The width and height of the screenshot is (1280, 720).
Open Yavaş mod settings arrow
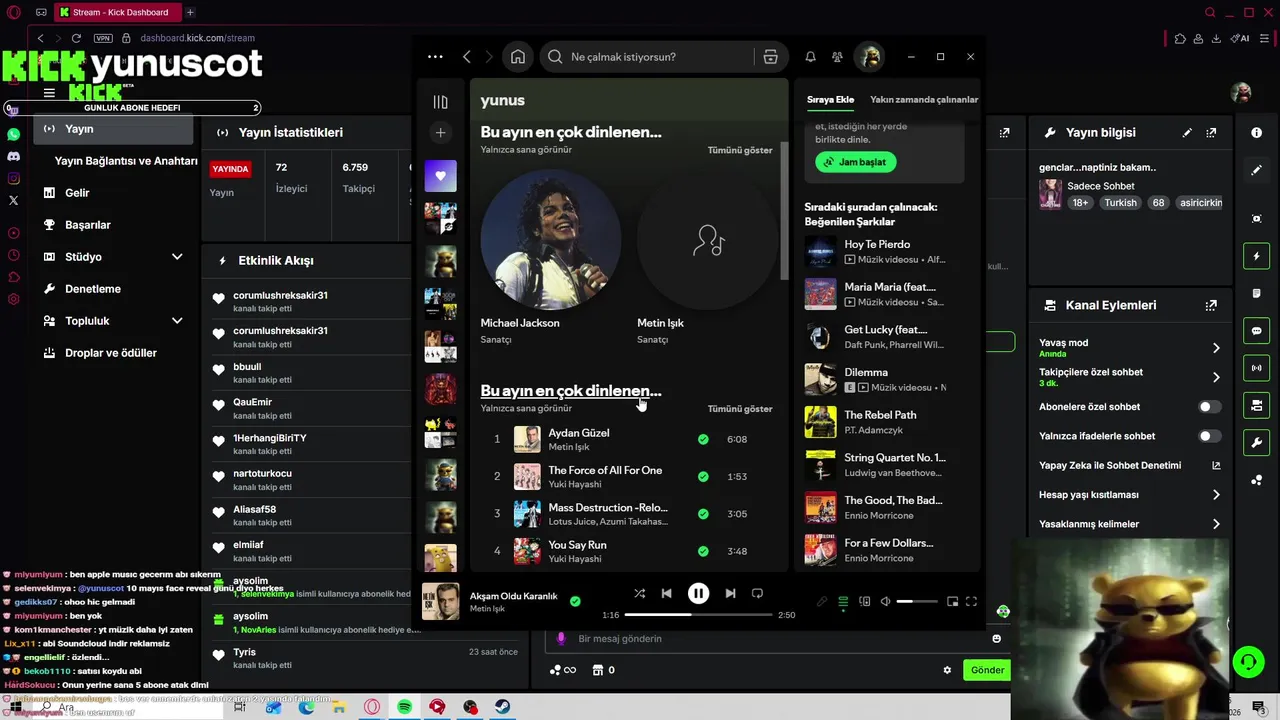click(x=1216, y=348)
